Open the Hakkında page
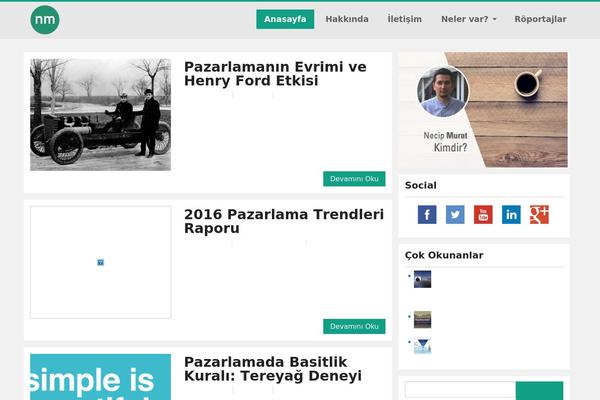This screenshot has width=600, height=400. (347, 19)
